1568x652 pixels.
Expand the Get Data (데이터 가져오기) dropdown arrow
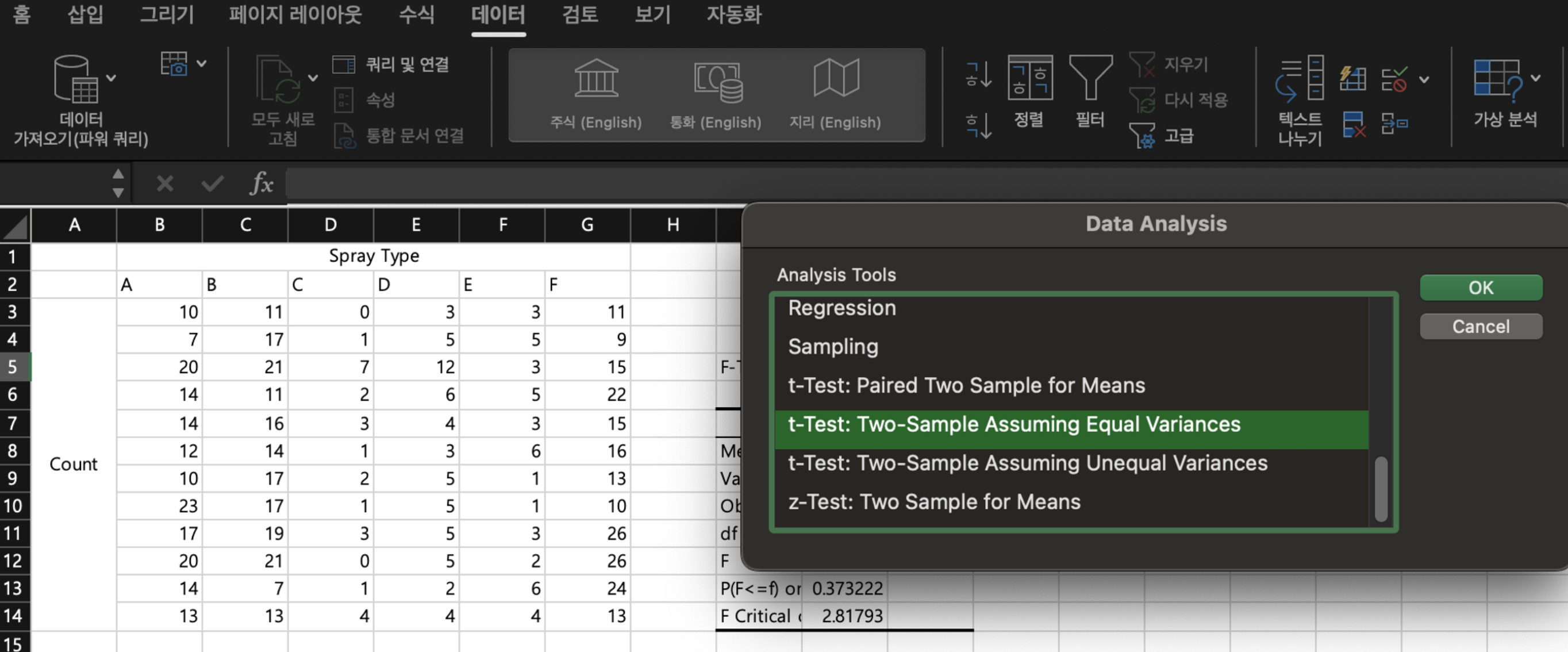tap(112, 78)
